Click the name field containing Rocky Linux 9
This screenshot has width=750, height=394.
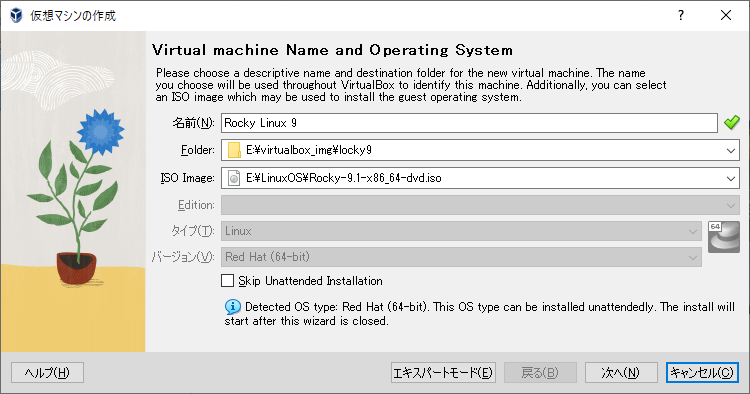point(469,123)
